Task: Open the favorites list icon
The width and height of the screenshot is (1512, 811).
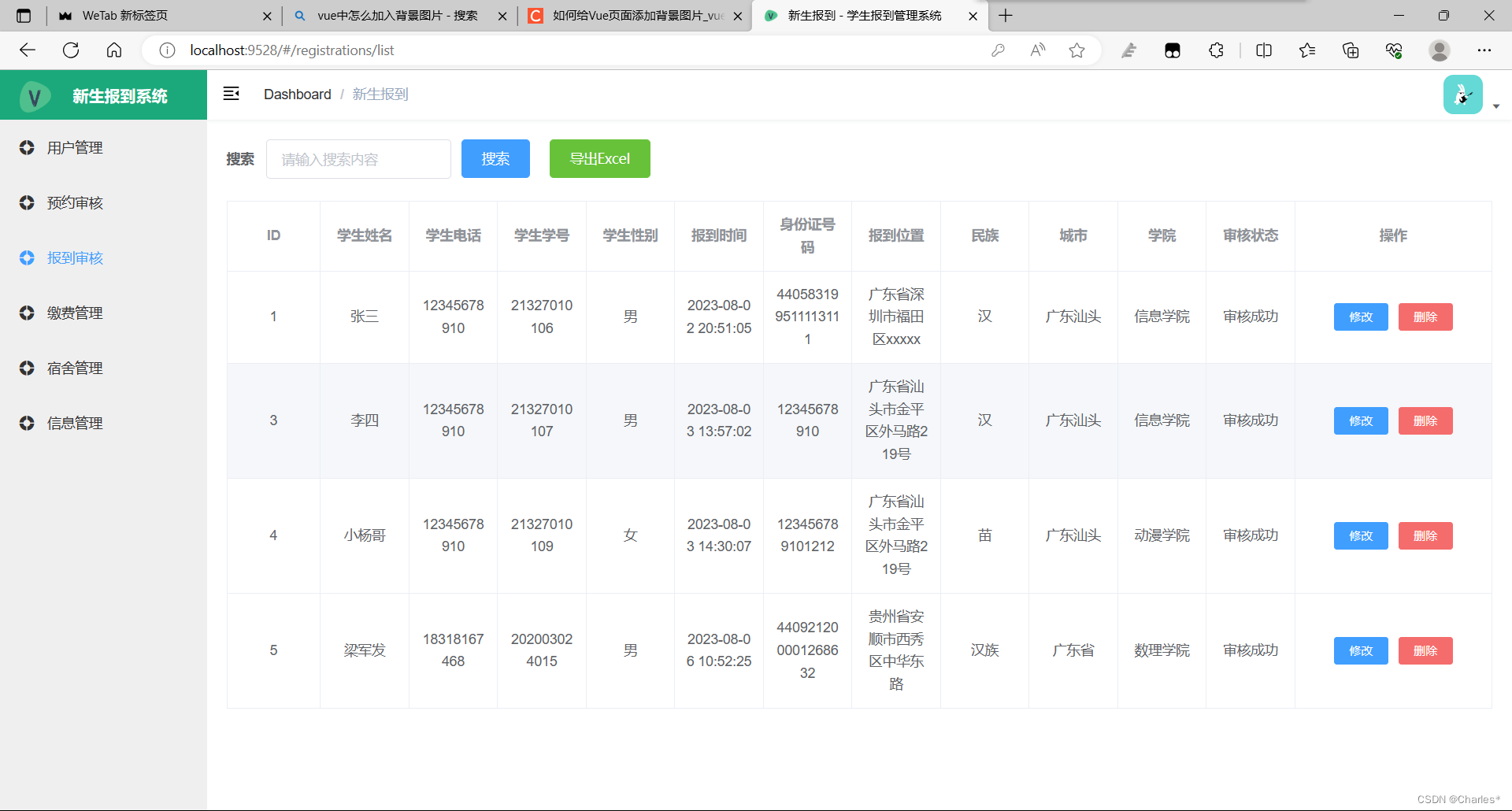Action: click(x=1307, y=50)
